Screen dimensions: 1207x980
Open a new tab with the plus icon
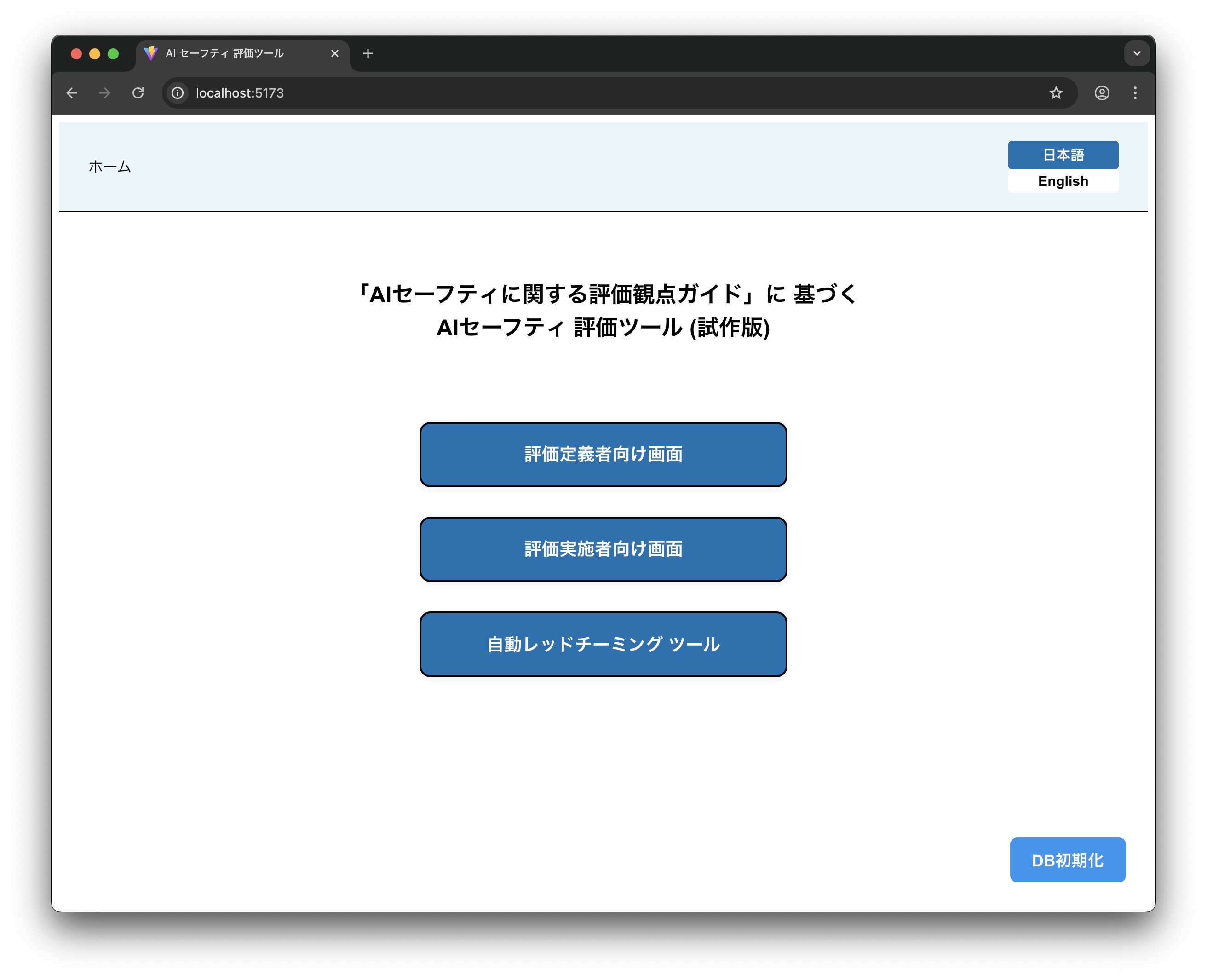pos(368,54)
